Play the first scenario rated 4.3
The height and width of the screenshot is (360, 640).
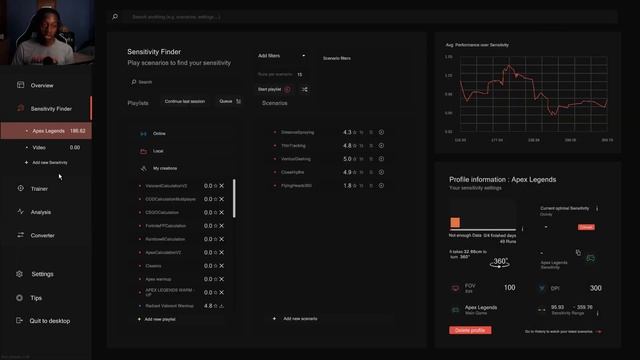click(381, 132)
